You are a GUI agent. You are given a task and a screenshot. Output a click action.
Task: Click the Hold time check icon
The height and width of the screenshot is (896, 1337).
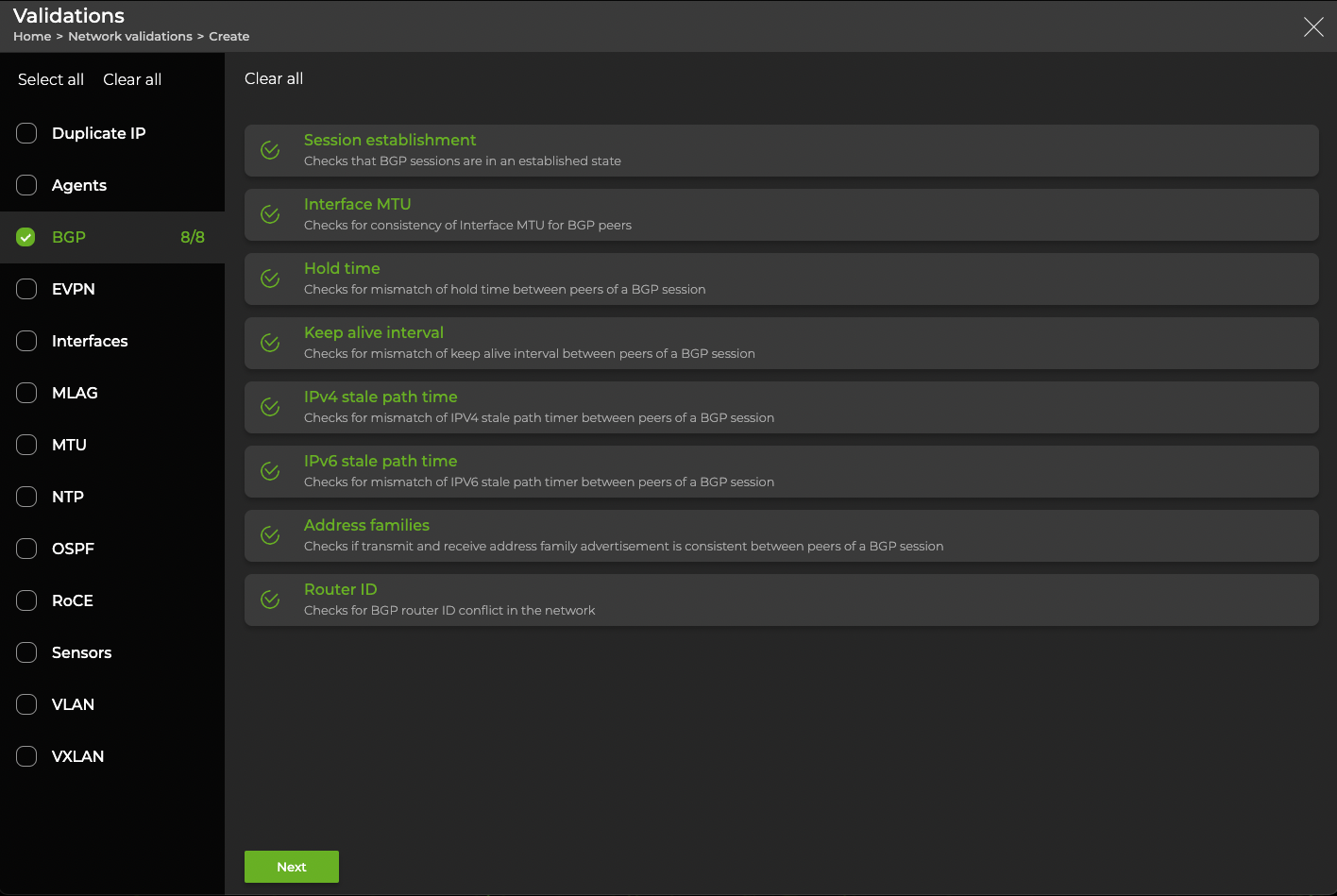tap(270, 279)
